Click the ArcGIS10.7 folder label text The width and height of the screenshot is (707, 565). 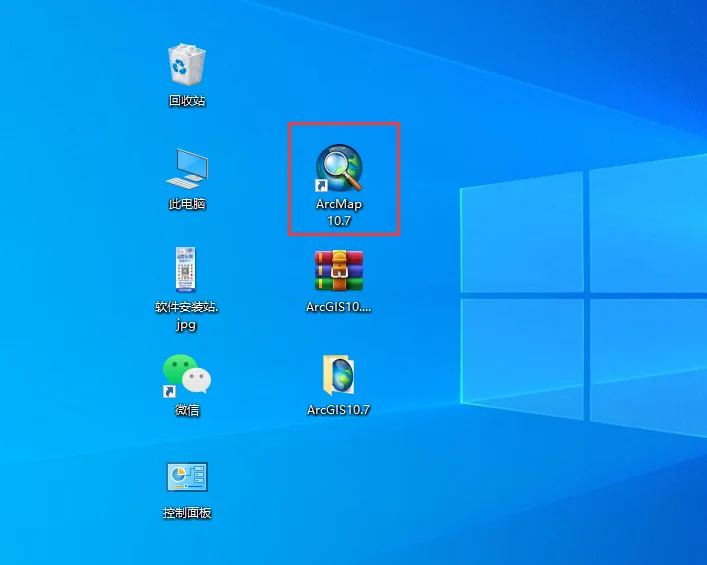click(x=339, y=409)
